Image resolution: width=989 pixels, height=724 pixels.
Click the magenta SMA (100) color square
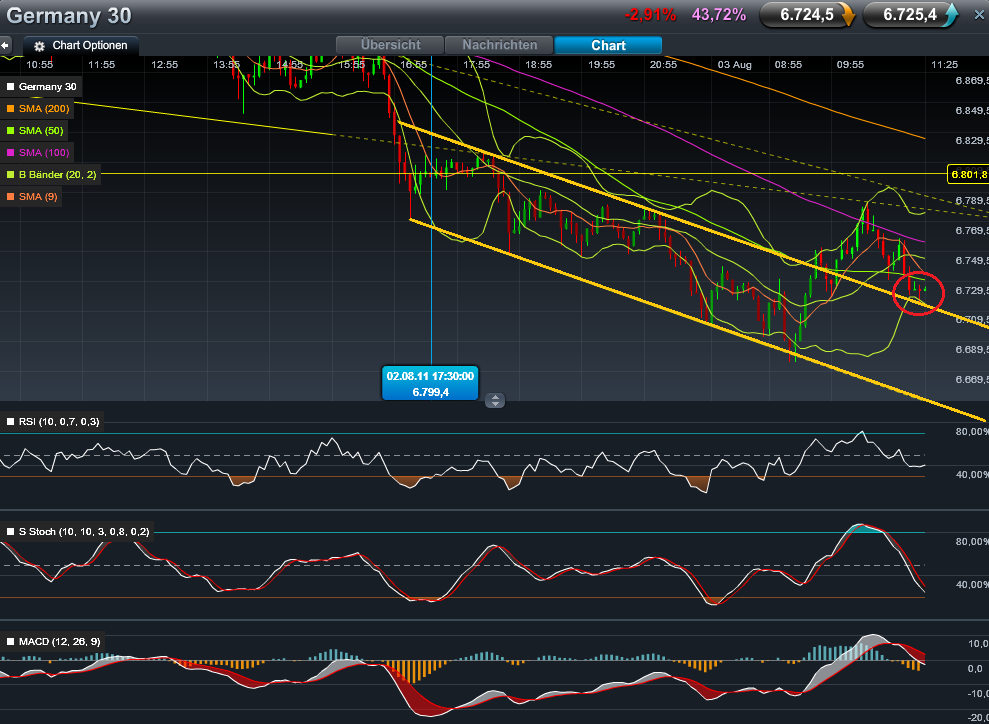pos(10,153)
